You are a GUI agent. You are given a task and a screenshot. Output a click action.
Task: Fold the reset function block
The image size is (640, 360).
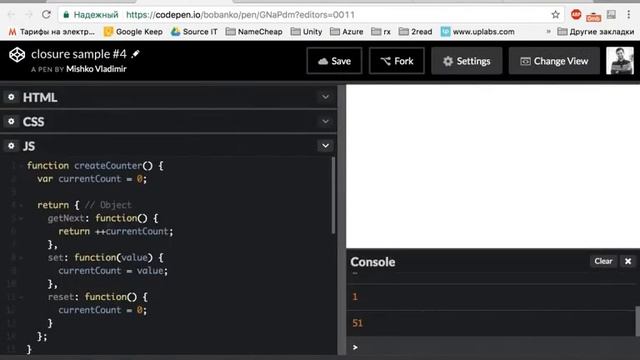pyautogui.click(x=21, y=297)
